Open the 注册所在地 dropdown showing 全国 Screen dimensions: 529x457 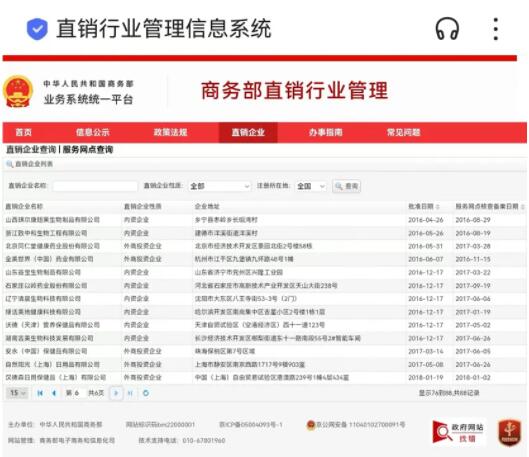pyautogui.click(x=311, y=186)
